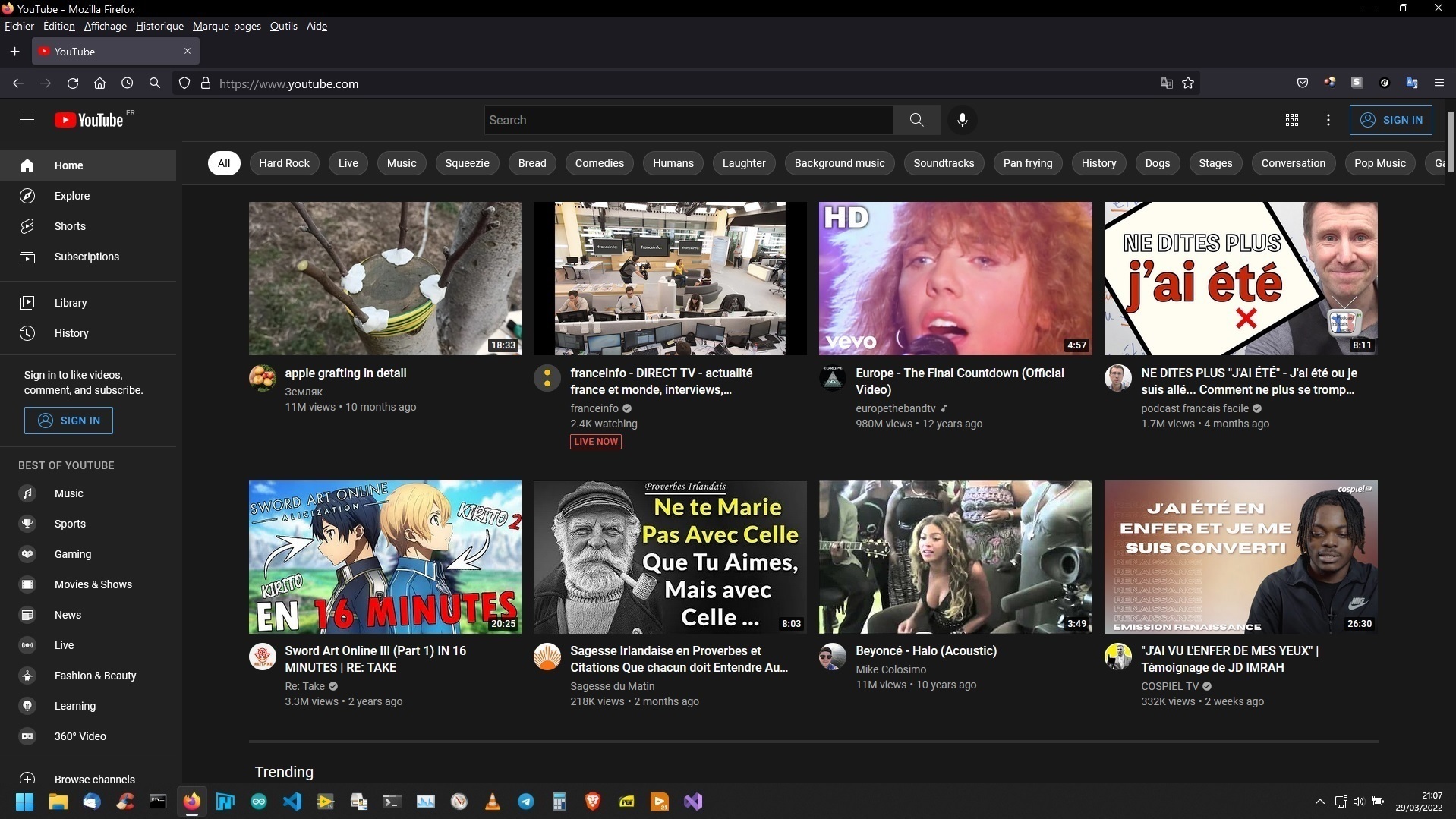Open the YouTube settings three-dot menu
The height and width of the screenshot is (819, 1456).
1328,120
